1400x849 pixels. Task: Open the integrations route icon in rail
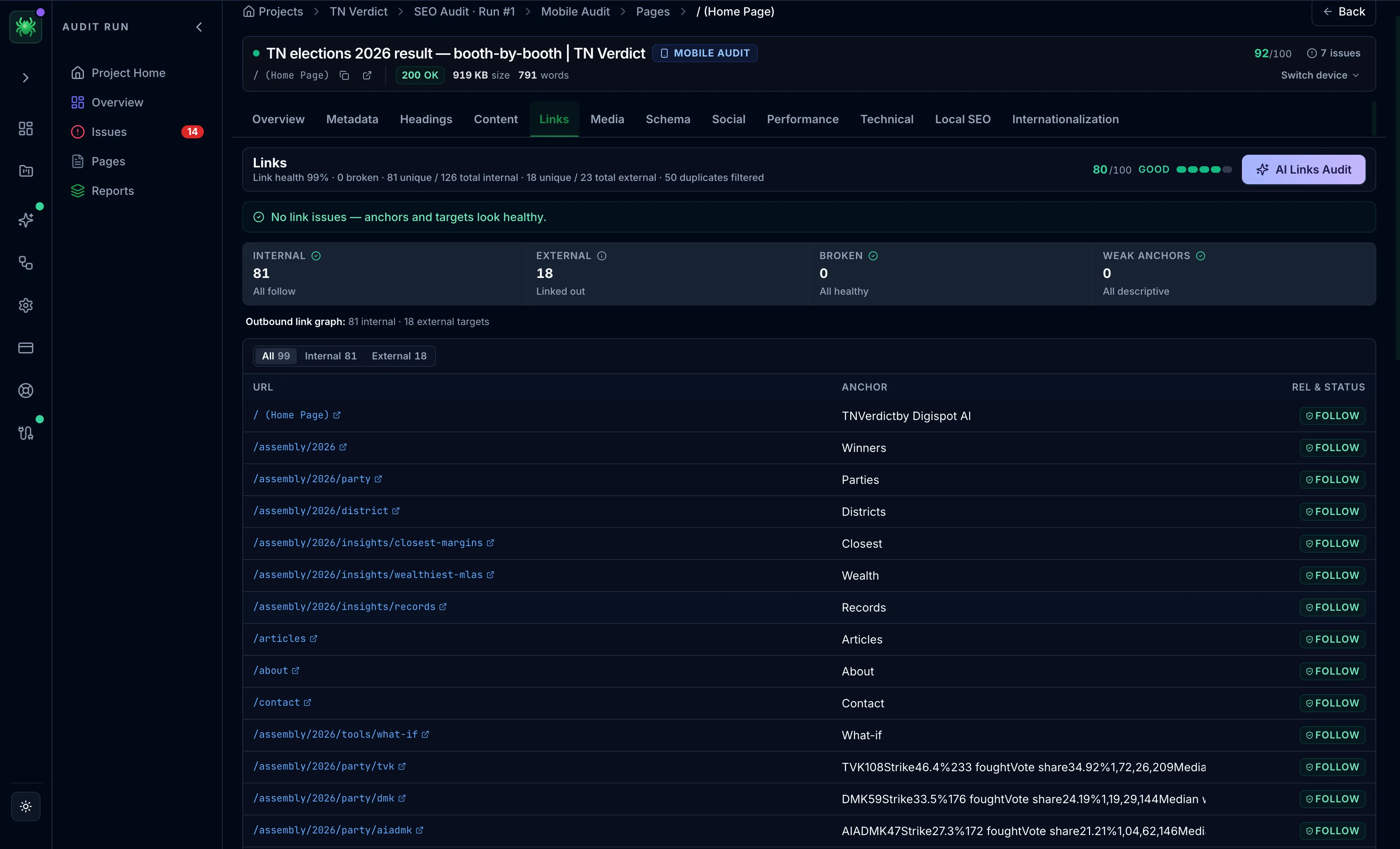click(x=25, y=433)
